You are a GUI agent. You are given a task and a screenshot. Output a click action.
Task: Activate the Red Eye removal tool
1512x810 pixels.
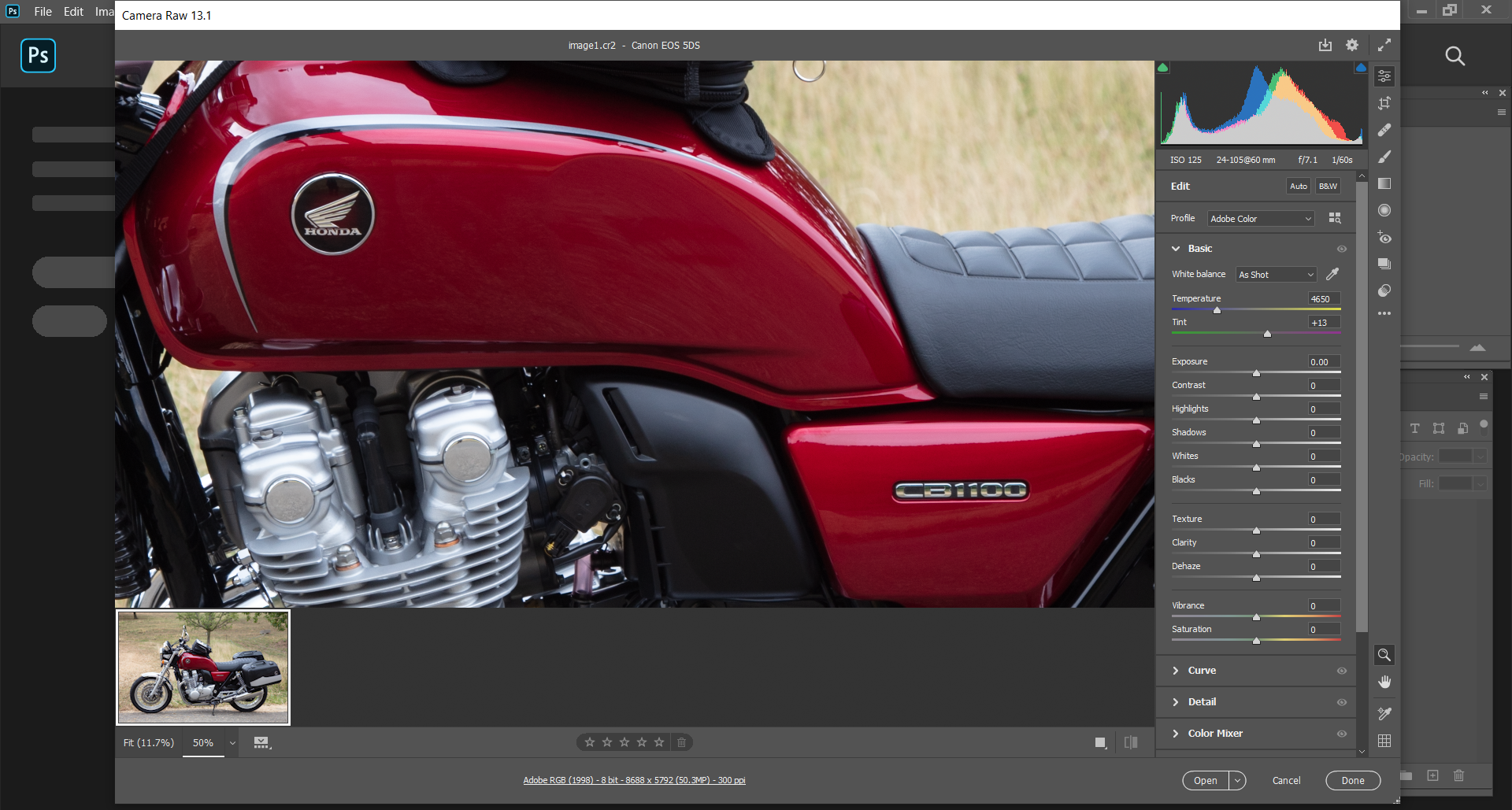1384,237
